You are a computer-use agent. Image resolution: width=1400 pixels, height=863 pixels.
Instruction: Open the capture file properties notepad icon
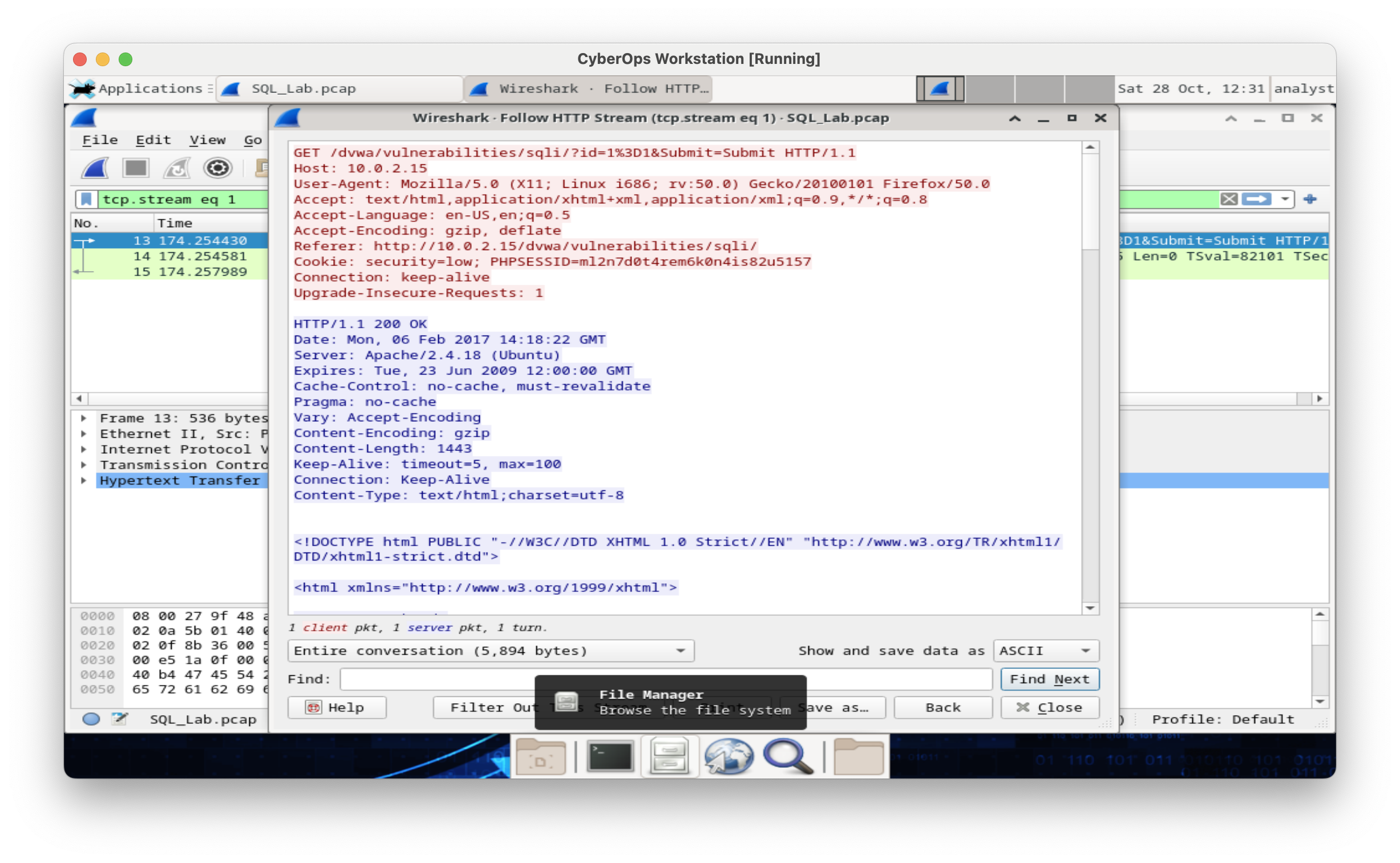(119, 719)
